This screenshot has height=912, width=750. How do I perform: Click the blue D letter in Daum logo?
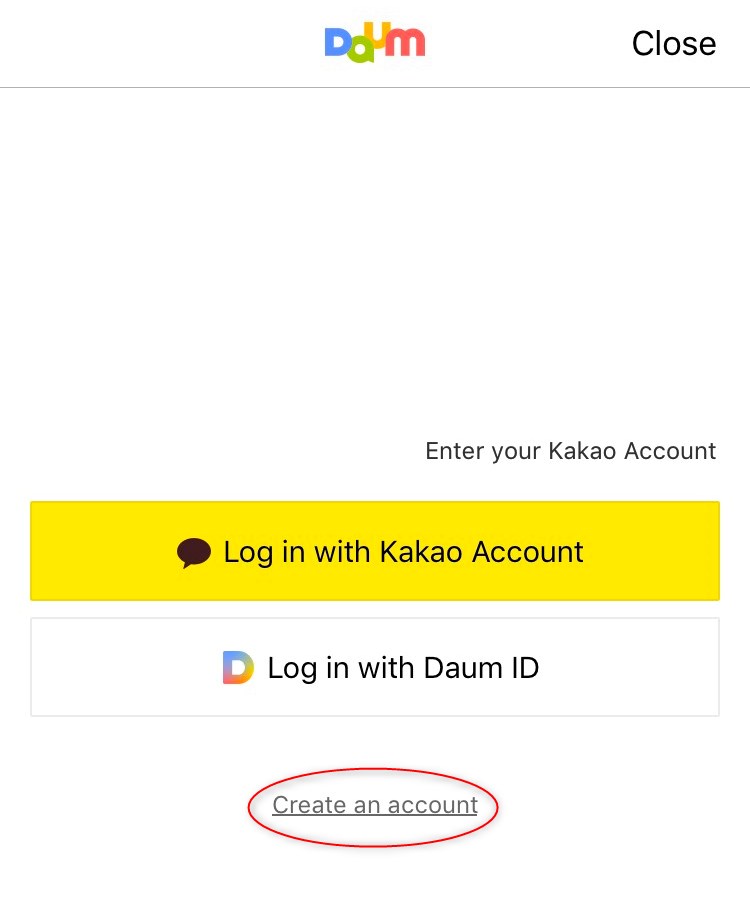(x=337, y=43)
